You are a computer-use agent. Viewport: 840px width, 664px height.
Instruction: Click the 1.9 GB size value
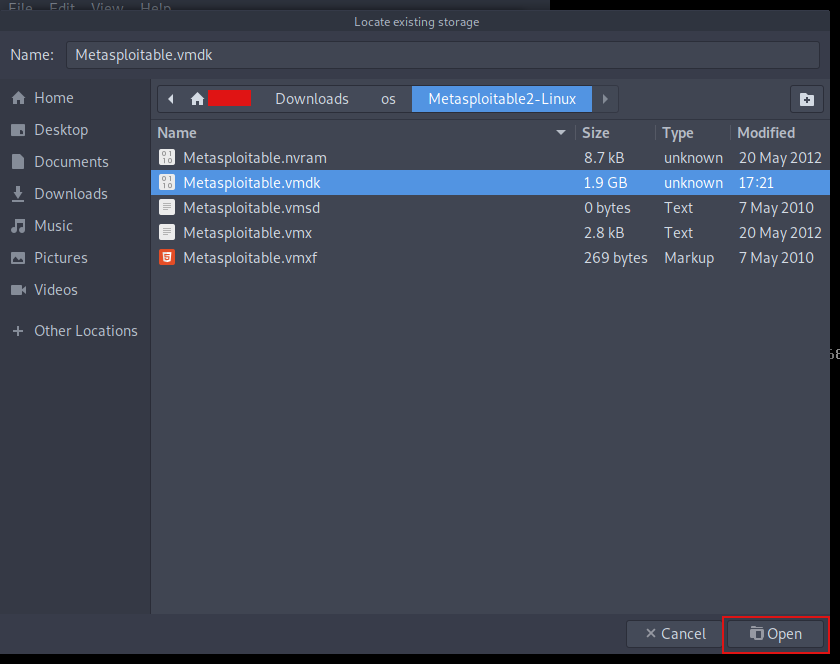pos(605,183)
